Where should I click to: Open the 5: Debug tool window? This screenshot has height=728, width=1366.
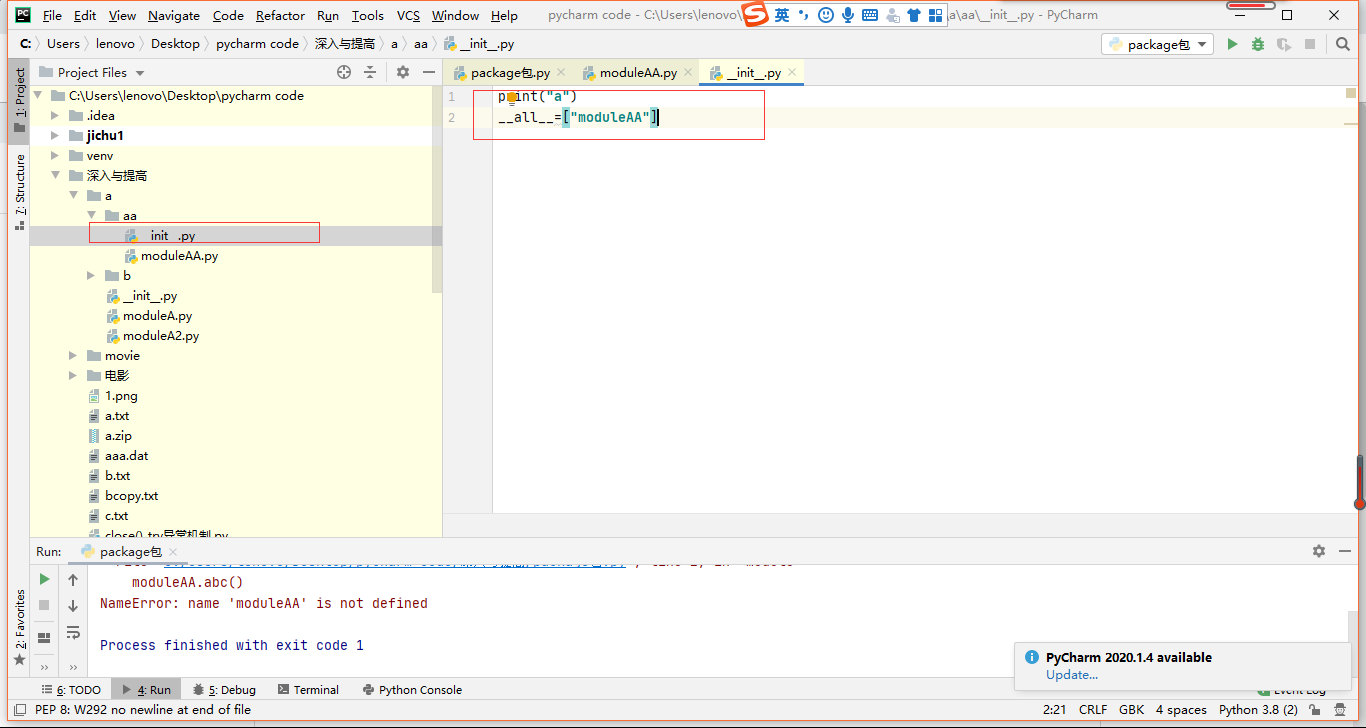224,690
